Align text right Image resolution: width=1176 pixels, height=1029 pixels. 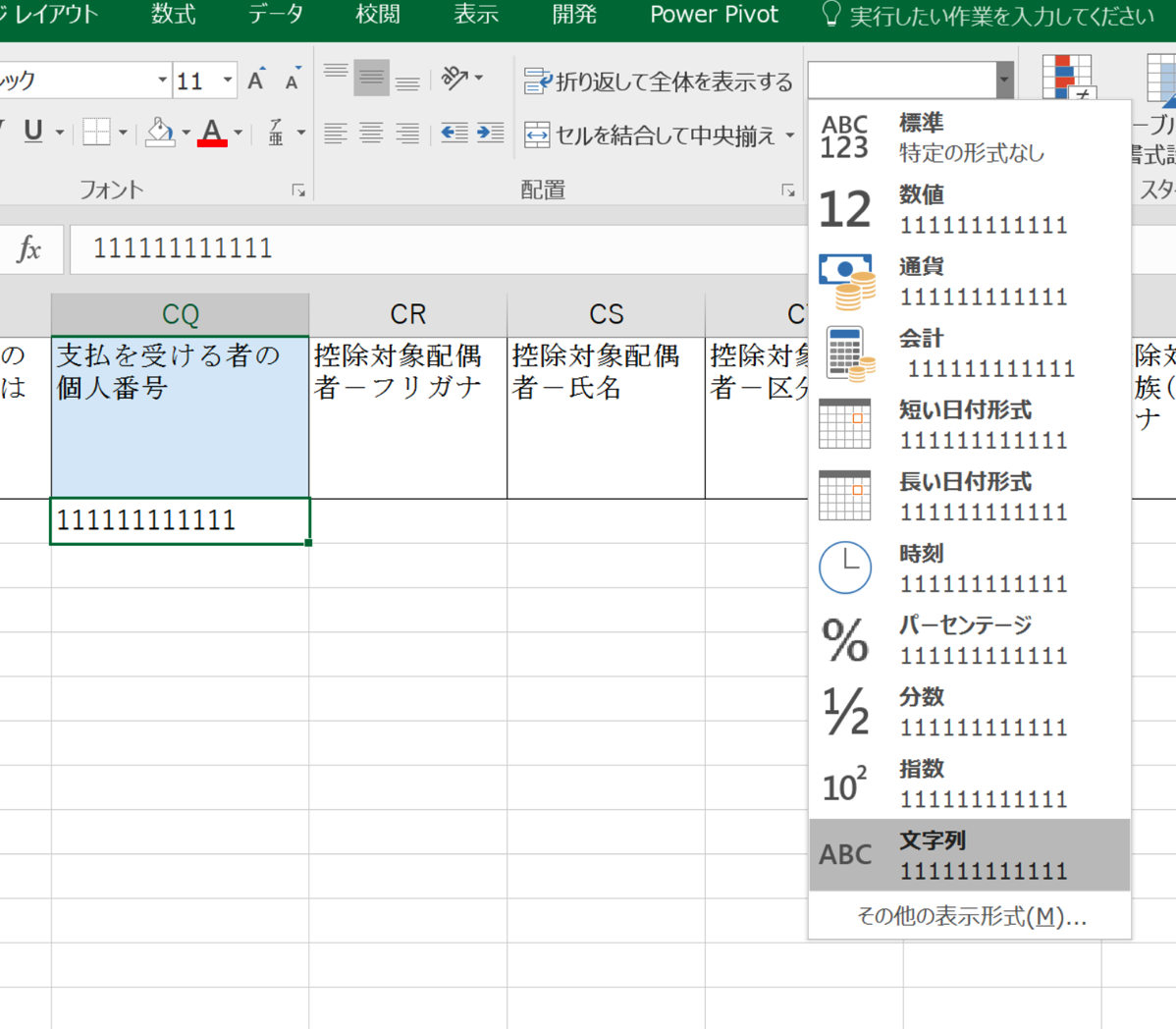coord(407,133)
